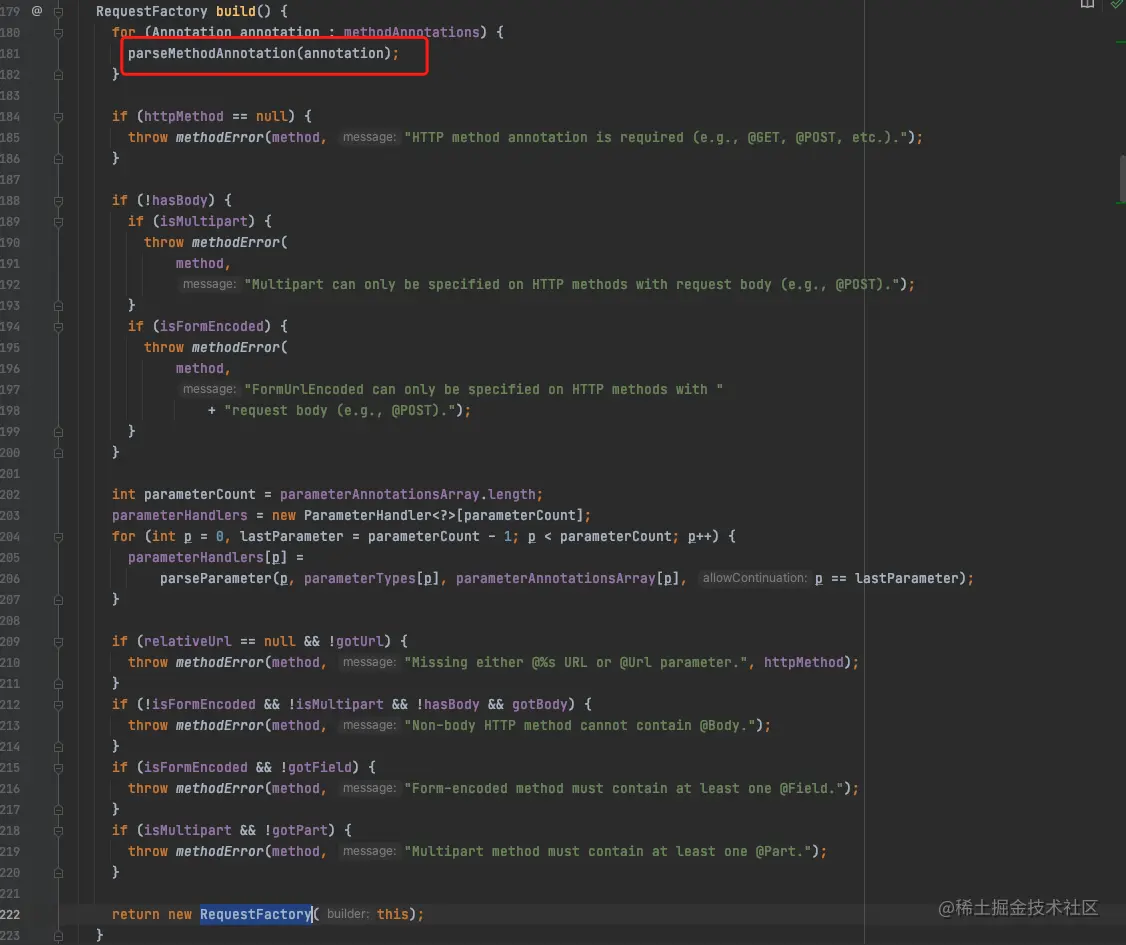Image resolution: width=1126 pixels, height=945 pixels.
Task: Click the "Form-encoded method must contain" string
Action: [x=623, y=788]
